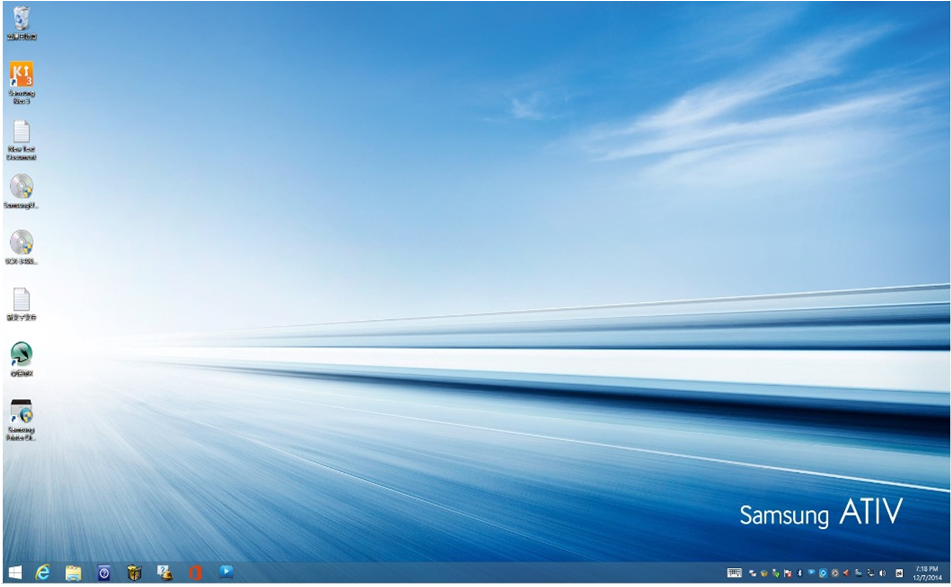Screen dimensions: 951x587
Task: Click the S-shaped Samsung tray icon
Action: [x=859, y=573]
